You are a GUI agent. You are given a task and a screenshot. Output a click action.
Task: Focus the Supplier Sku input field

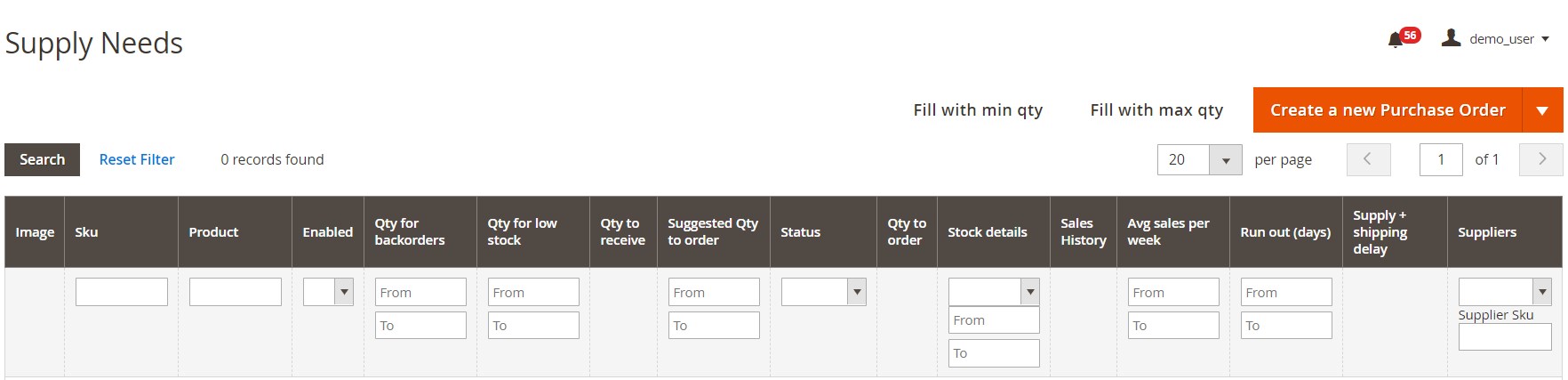(x=1505, y=336)
